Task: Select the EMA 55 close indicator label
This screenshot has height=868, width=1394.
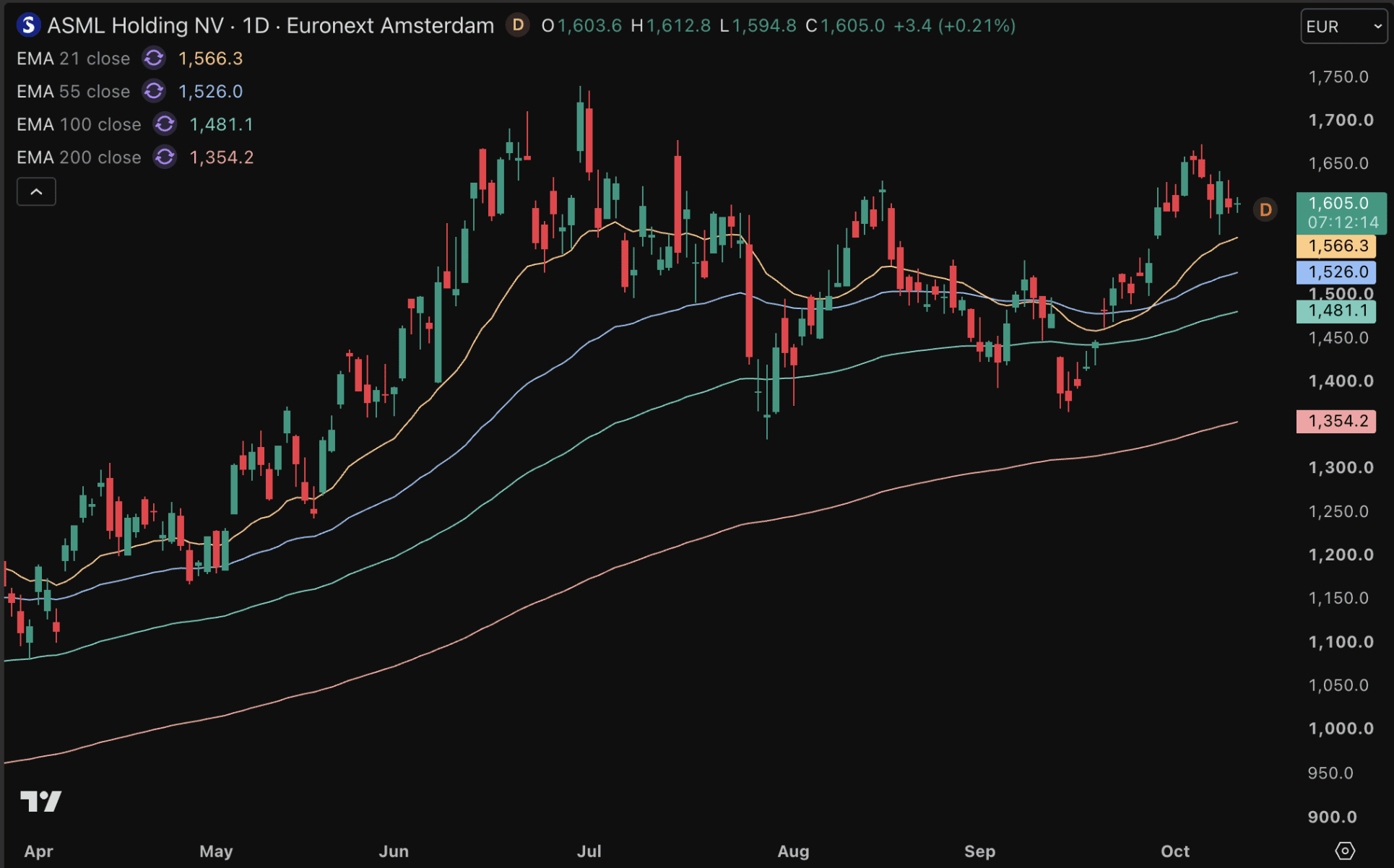Action: pyautogui.click(x=73, y=92)
